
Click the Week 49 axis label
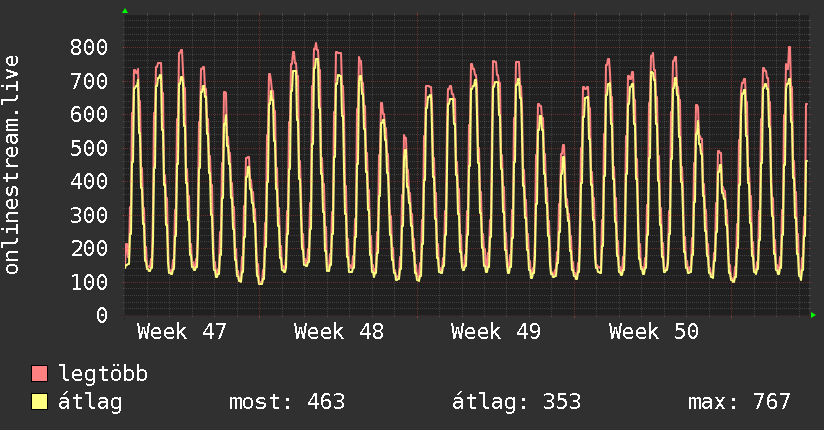point(496,332)
